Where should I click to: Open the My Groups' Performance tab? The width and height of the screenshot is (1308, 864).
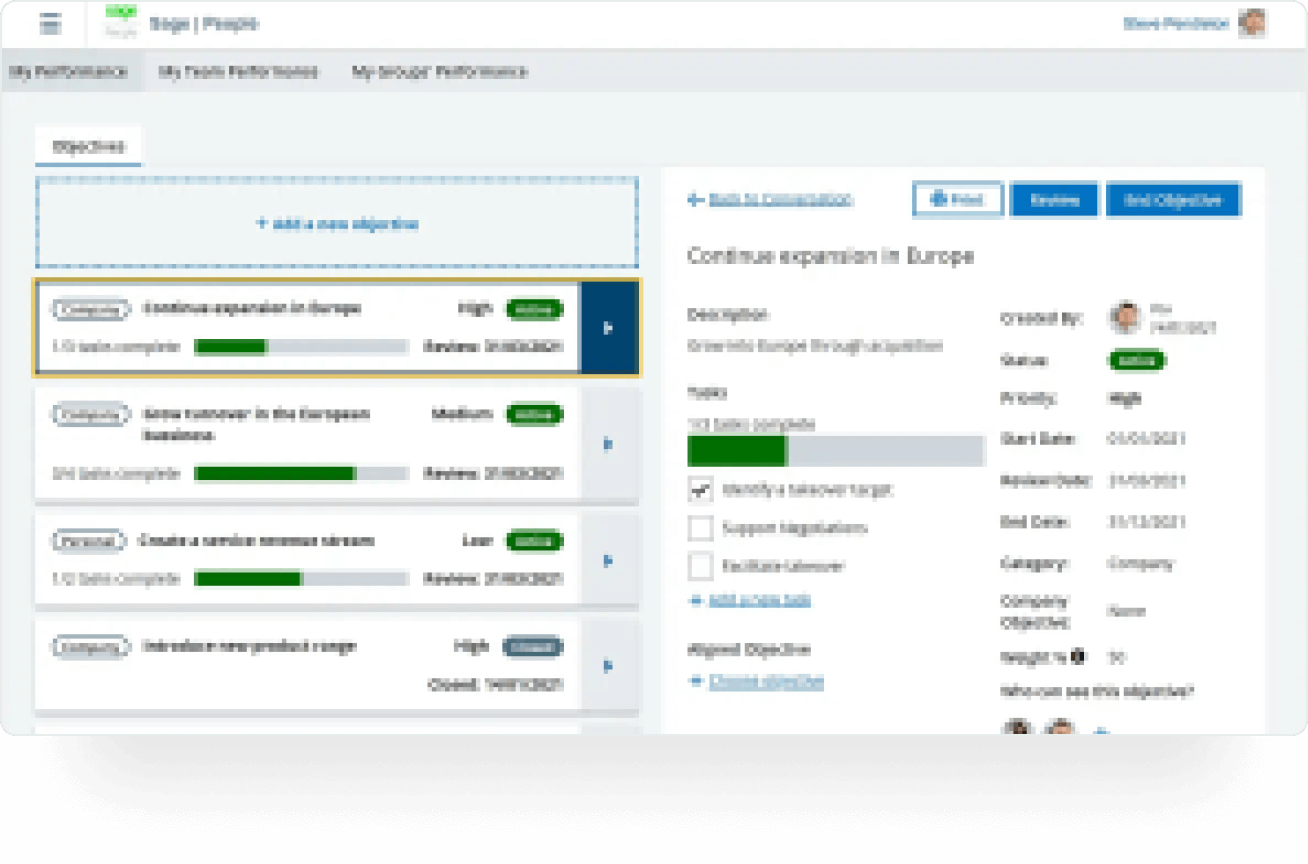point(437,71)
